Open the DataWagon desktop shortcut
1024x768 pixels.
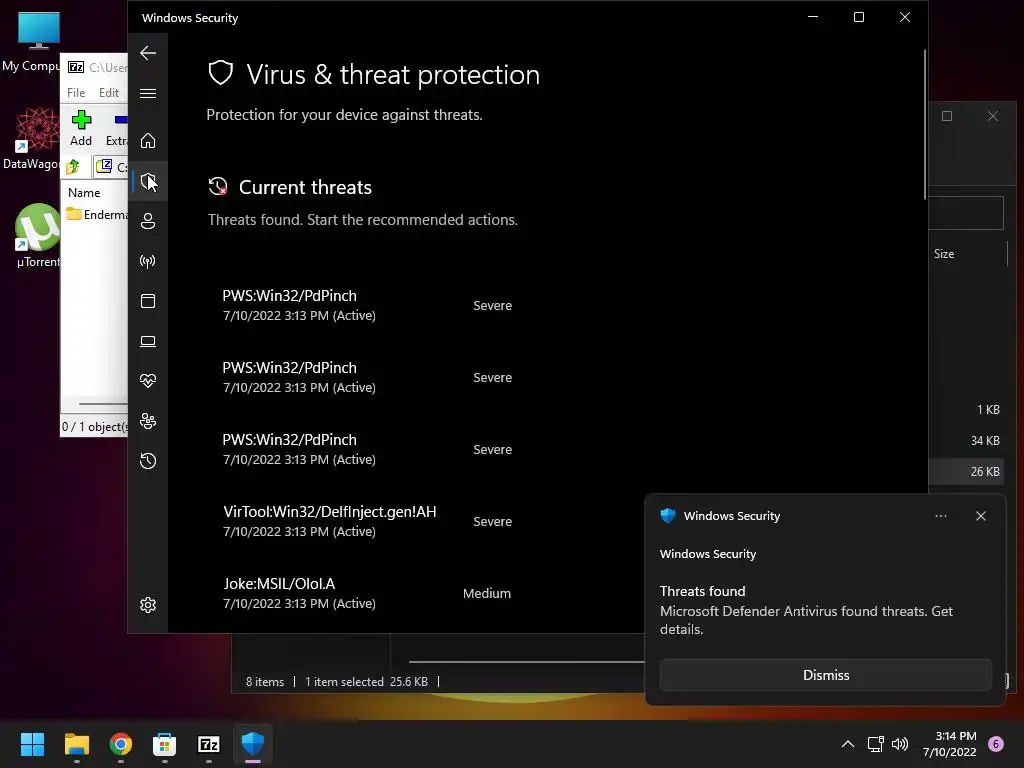click(33, 138)
